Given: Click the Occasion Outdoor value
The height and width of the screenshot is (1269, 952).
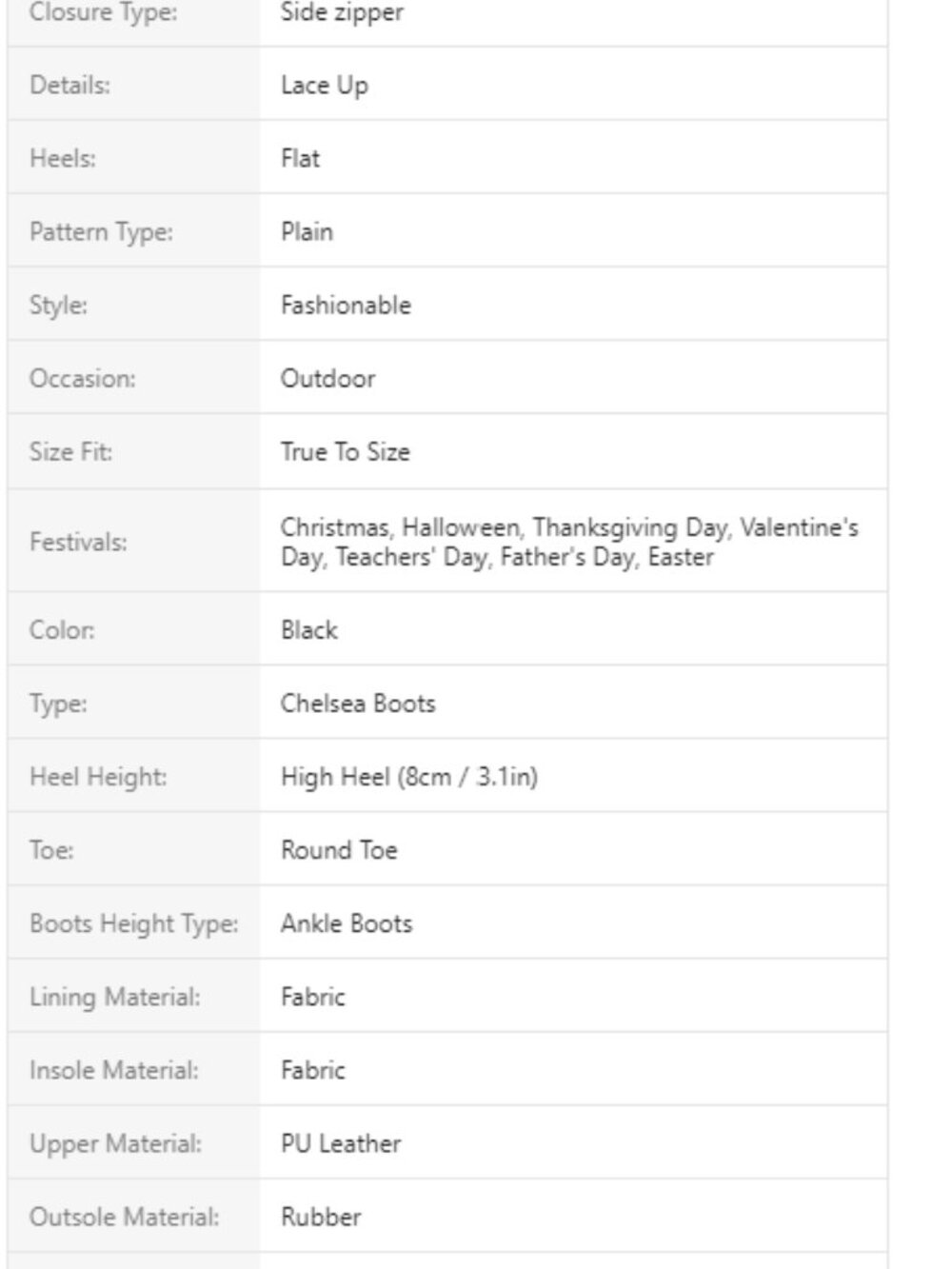Looking at the screenshot, I should pos(327,378).
